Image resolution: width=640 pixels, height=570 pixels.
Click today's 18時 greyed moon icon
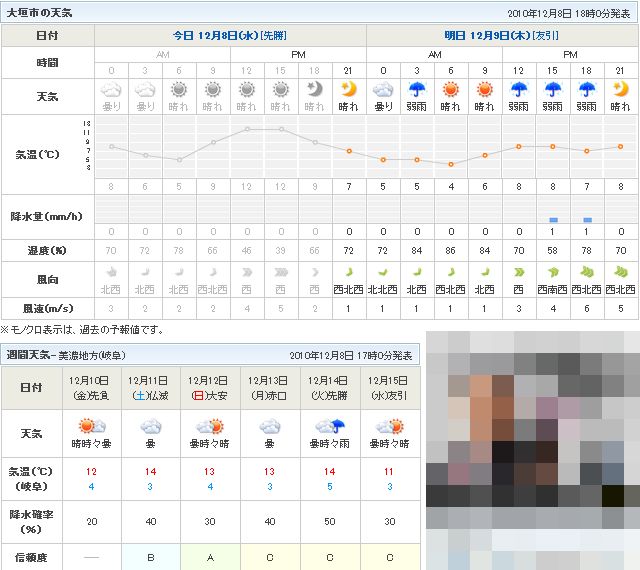pos(315,89)
